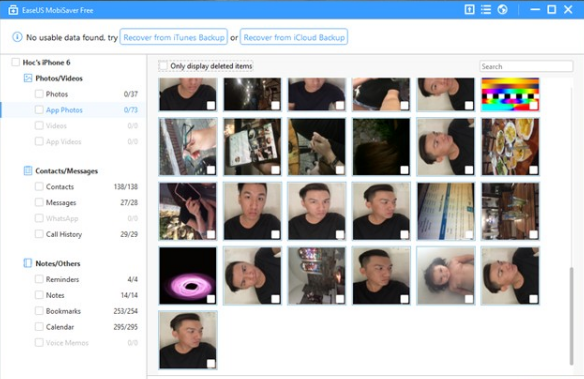Screen dimensions: 584x379
Task: Select the Notes/Others category icon
Action: tap(28, 263)
